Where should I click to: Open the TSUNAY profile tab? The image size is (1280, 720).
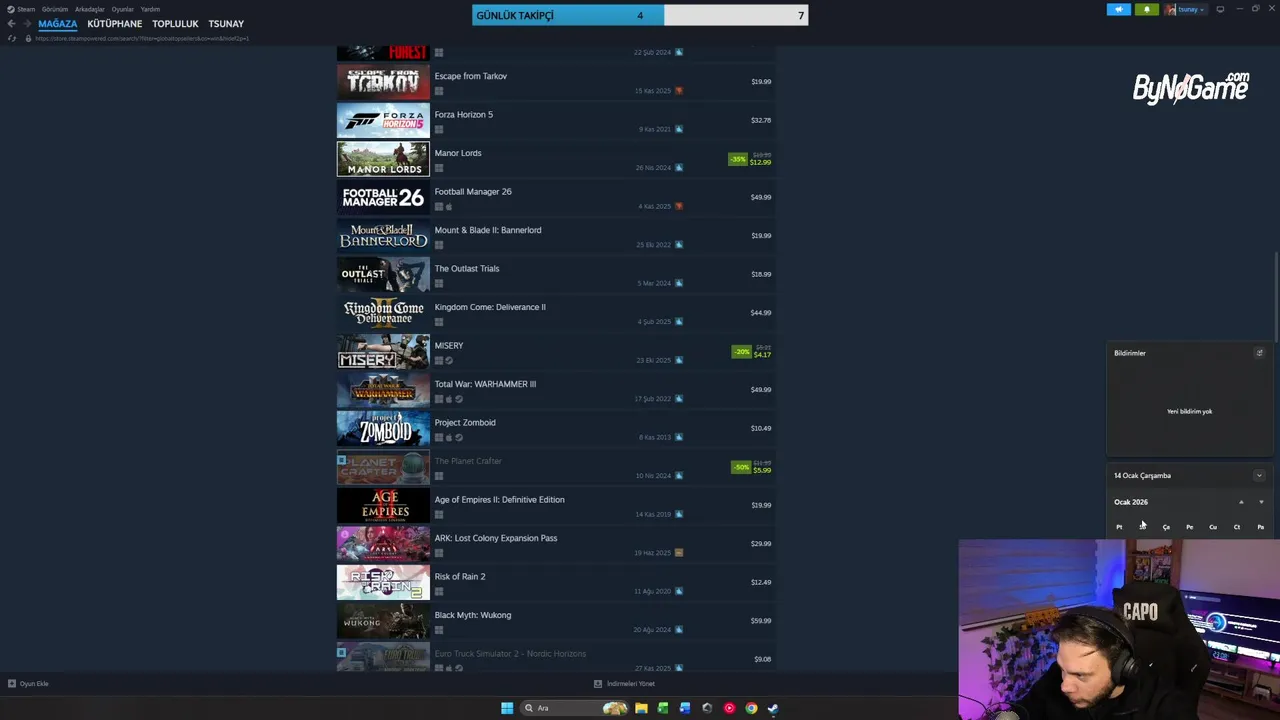[x=226, y=24]
